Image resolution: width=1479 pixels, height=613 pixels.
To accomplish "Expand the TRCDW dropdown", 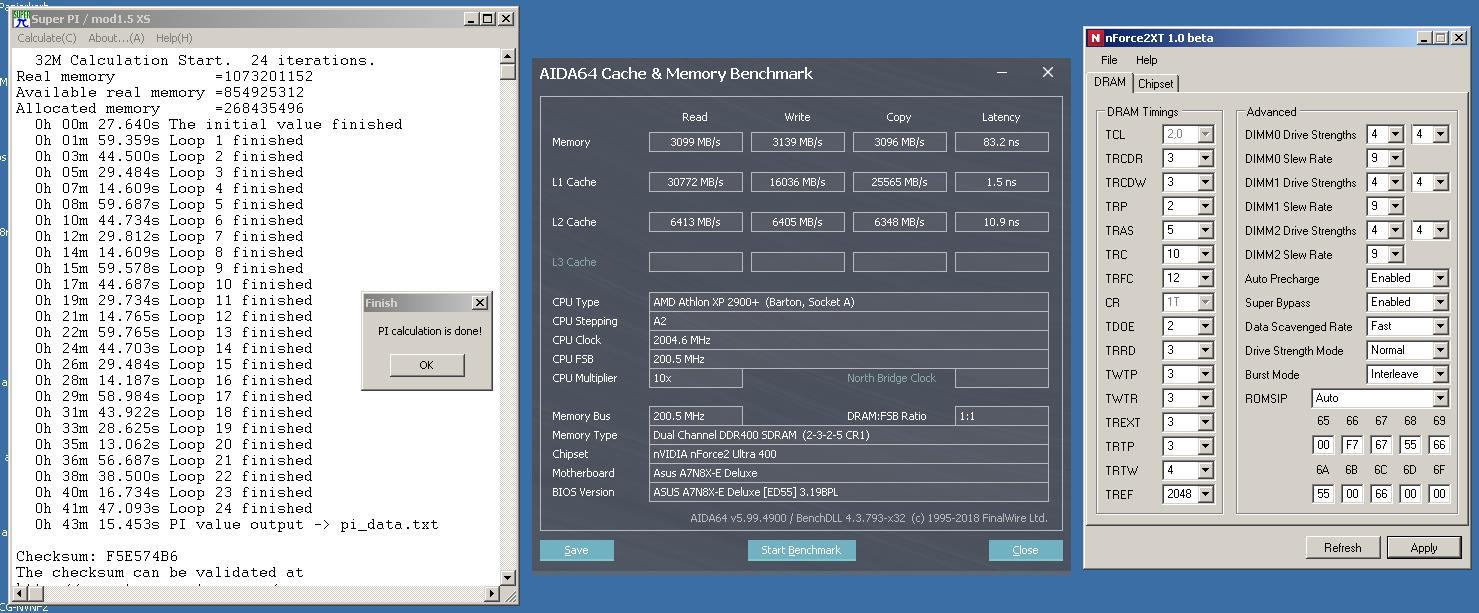I will click(1205, 182).
